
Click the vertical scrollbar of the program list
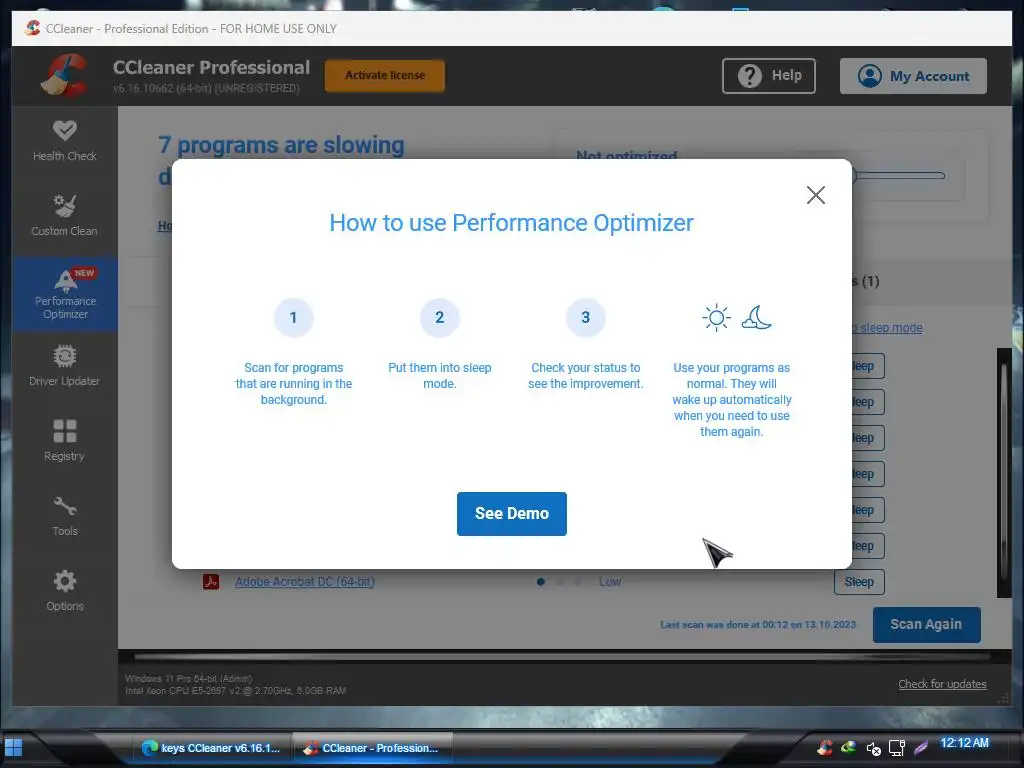click(1004, 472)
